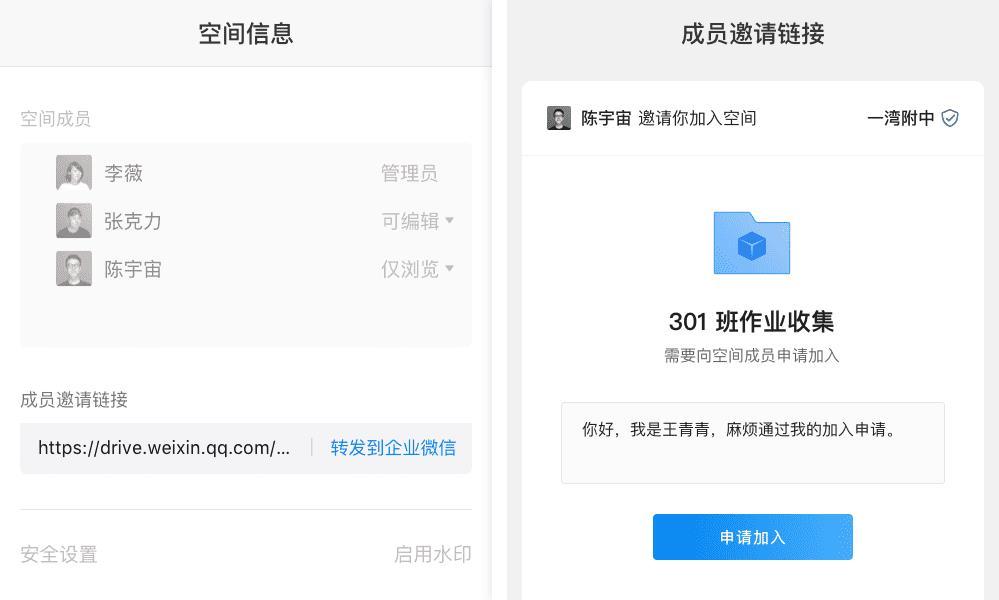Click Zhang Keli's (张克力) avatar photo

pyautogui.click(x=74, y=221)
